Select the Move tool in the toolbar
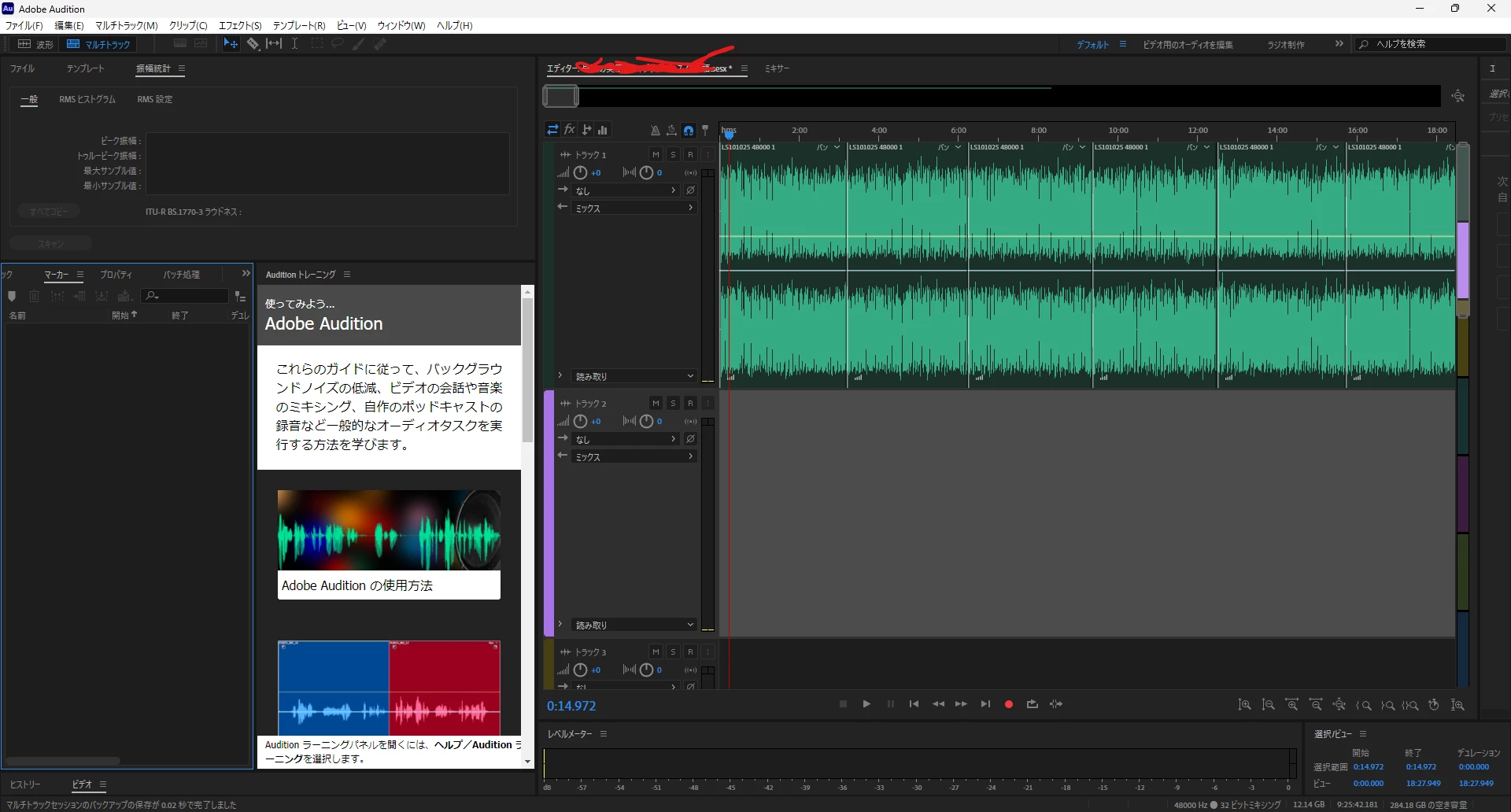The height and width of the screenshot is (812, 1511). pyautogui.click(x=231, y=44)
